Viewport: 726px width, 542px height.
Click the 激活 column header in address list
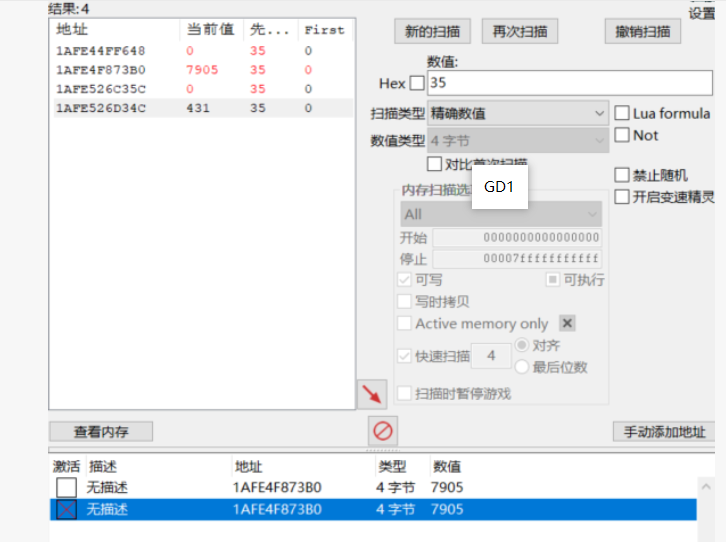66,466
